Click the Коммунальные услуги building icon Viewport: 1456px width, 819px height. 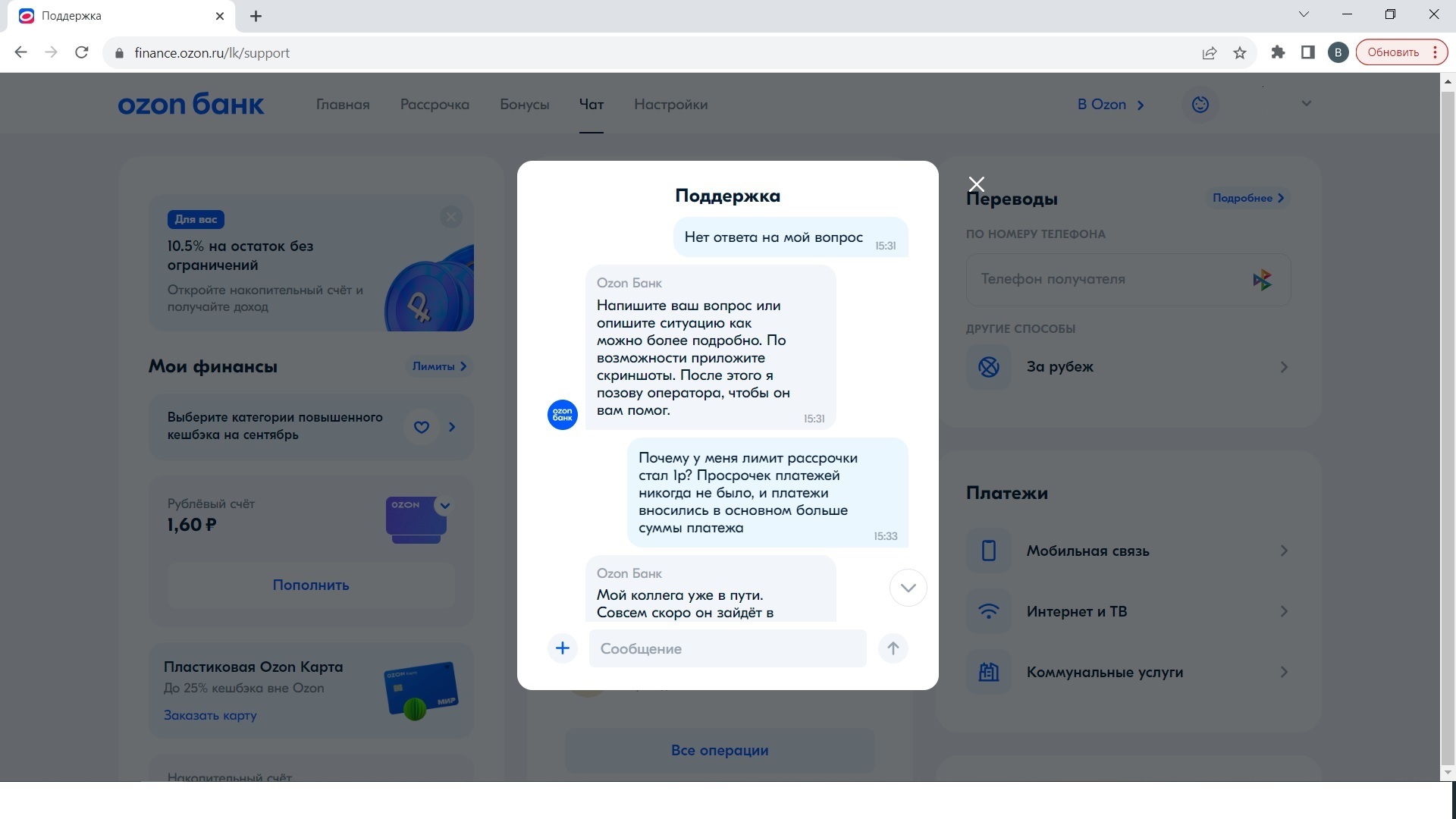(988, 672)
